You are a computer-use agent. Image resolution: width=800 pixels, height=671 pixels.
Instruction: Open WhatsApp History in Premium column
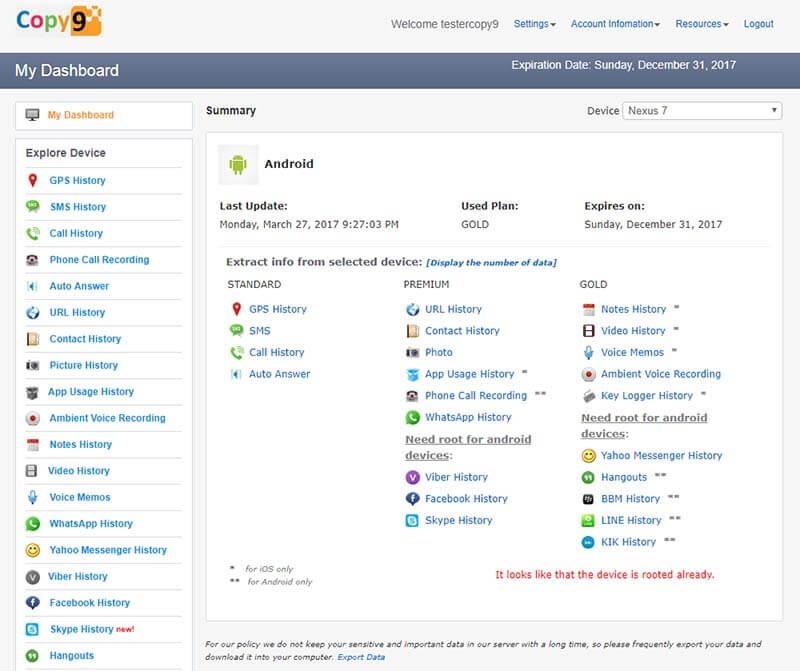pyautogui.click(x=468, y=417)
